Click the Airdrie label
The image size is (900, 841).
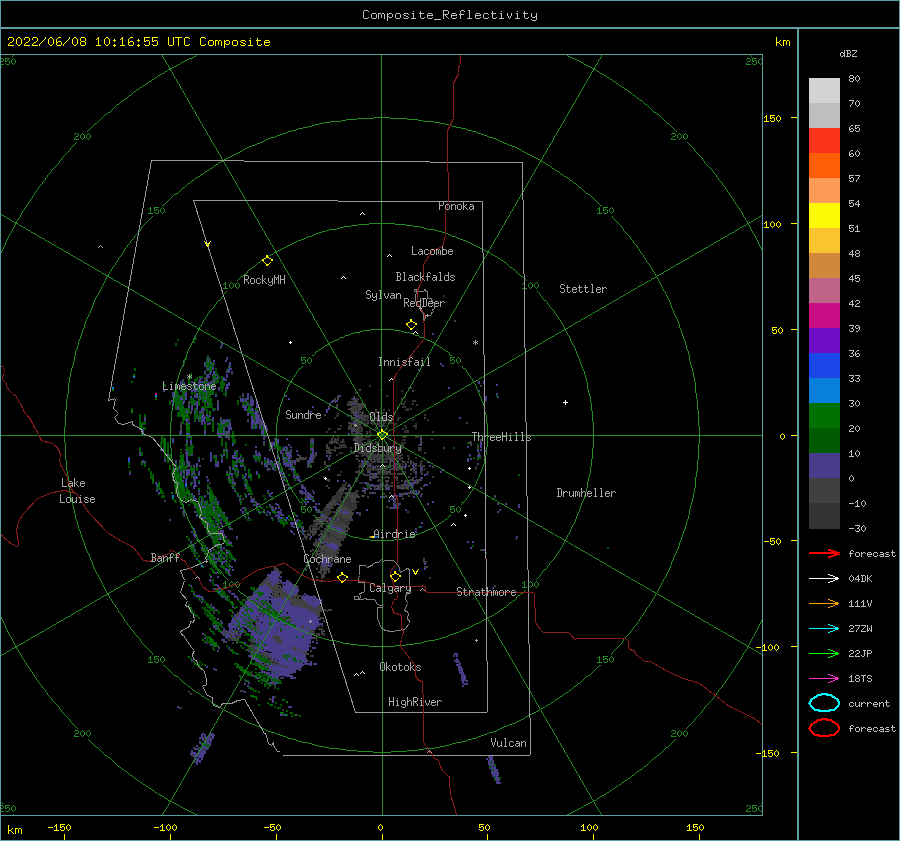tap(394, 534)
